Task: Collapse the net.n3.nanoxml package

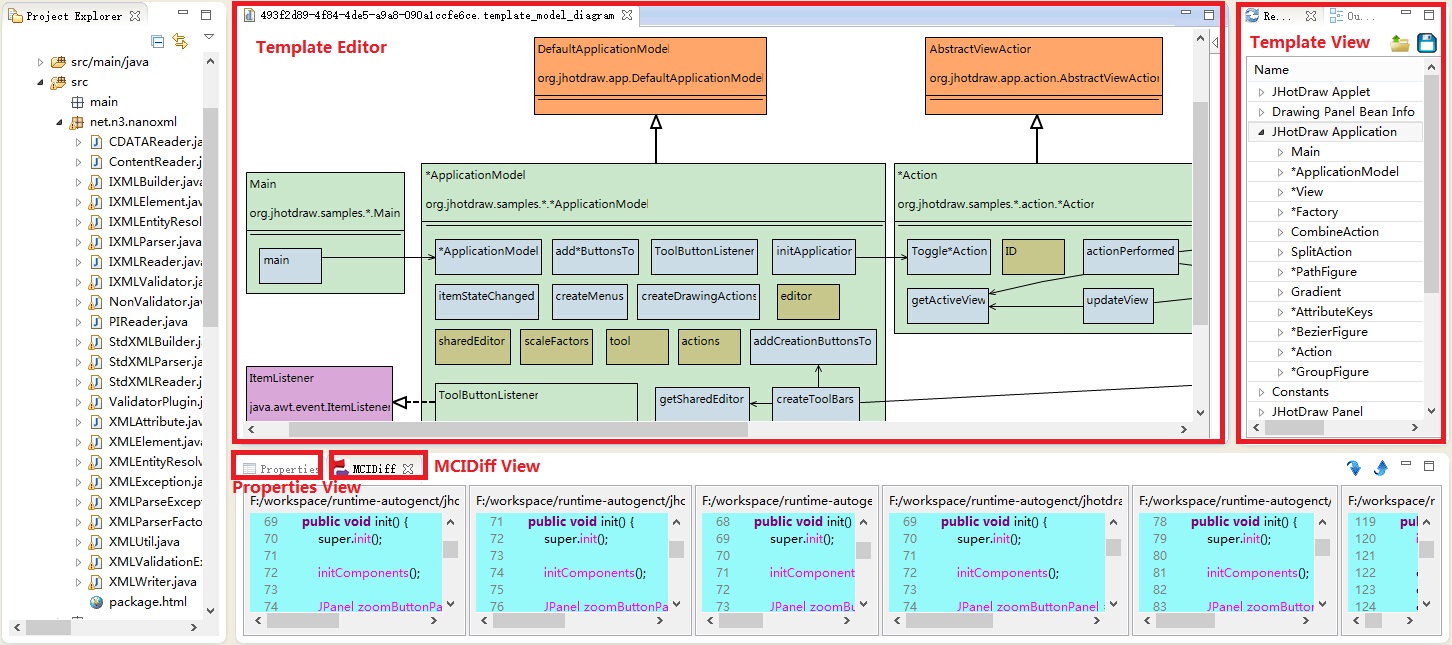Action: click(59, 122)
